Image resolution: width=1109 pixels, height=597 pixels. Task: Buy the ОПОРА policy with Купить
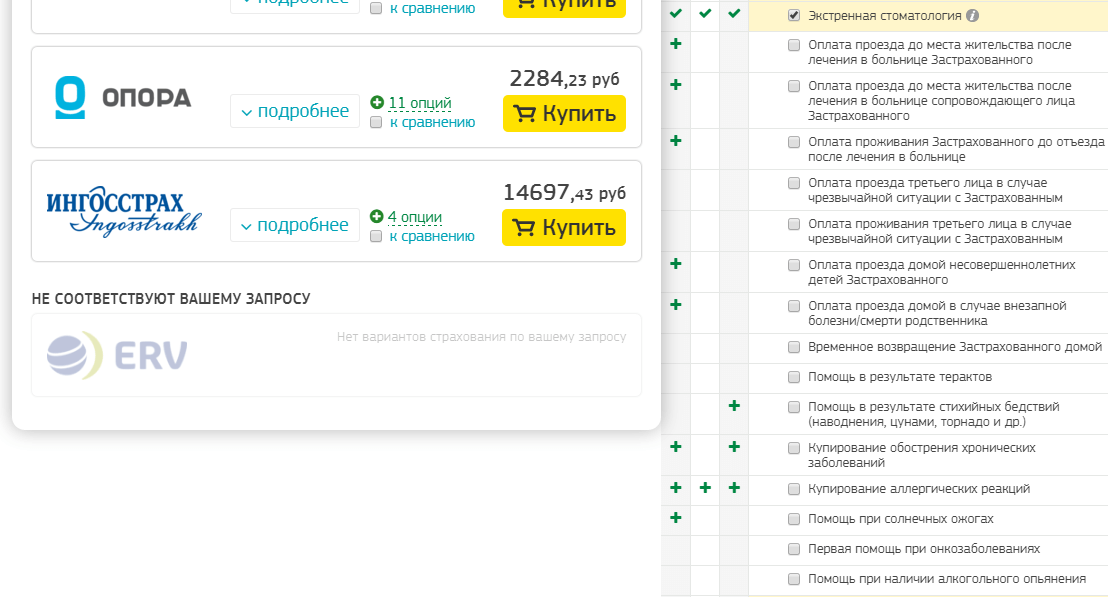564,113
